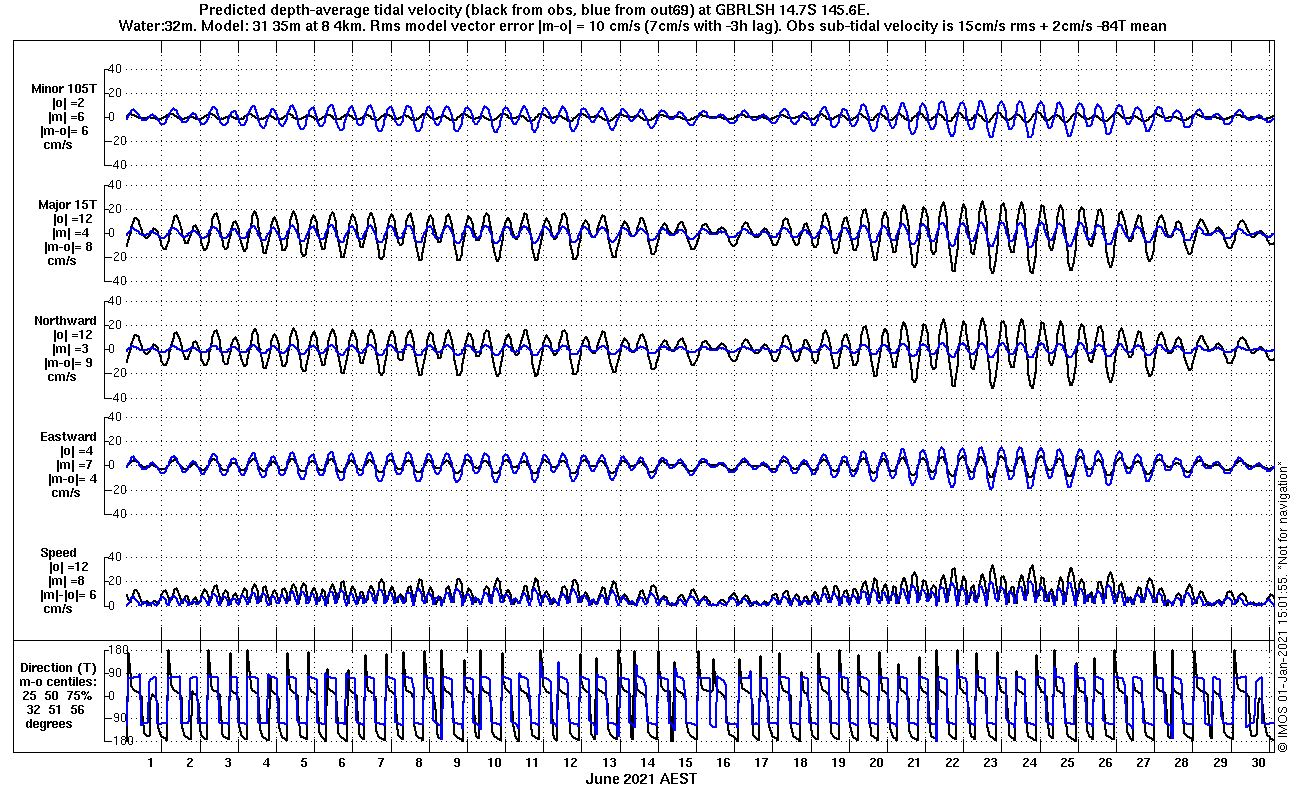Click the subtitle line starting 'Water:32m. Model:'
Viewport: 1300px width, 800px height.
click(x=642, y=25)
